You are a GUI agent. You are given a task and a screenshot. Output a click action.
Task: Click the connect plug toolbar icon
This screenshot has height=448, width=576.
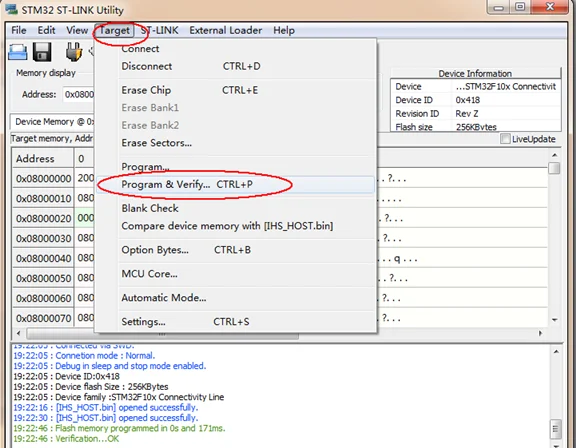point(74,52)
